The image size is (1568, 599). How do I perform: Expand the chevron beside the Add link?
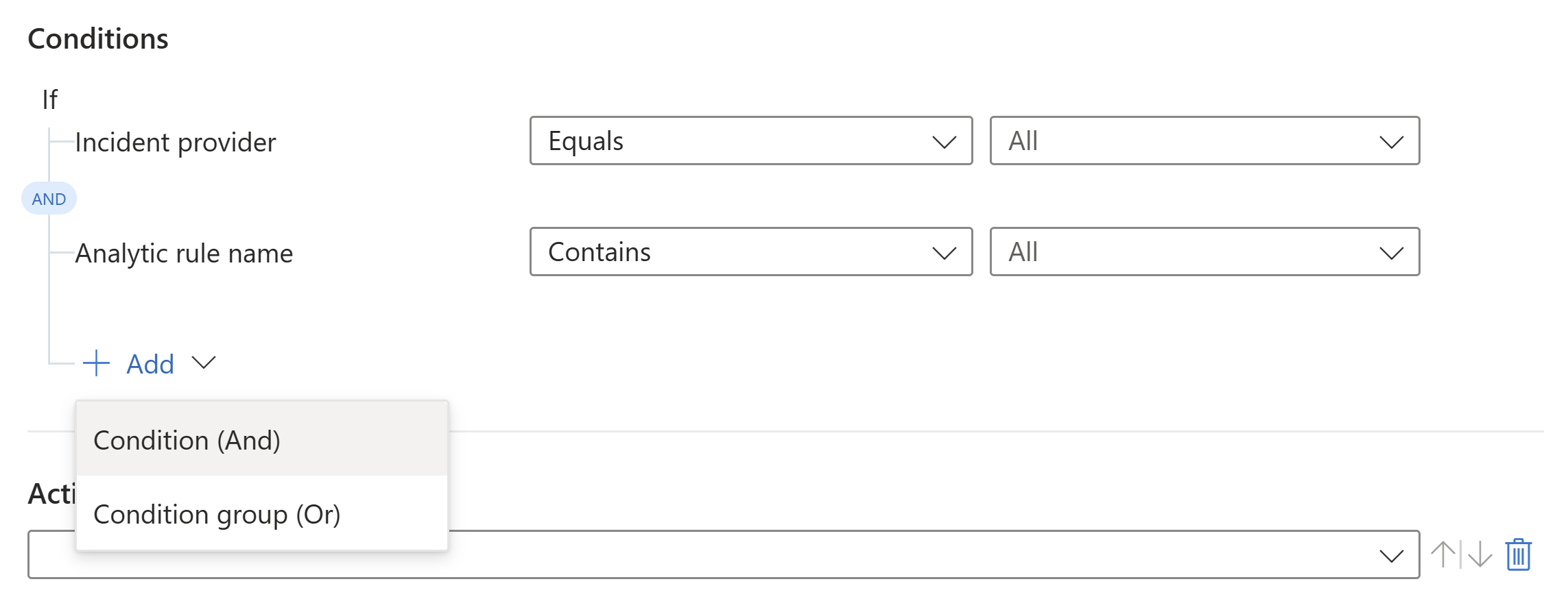click(x=203, y=364)
